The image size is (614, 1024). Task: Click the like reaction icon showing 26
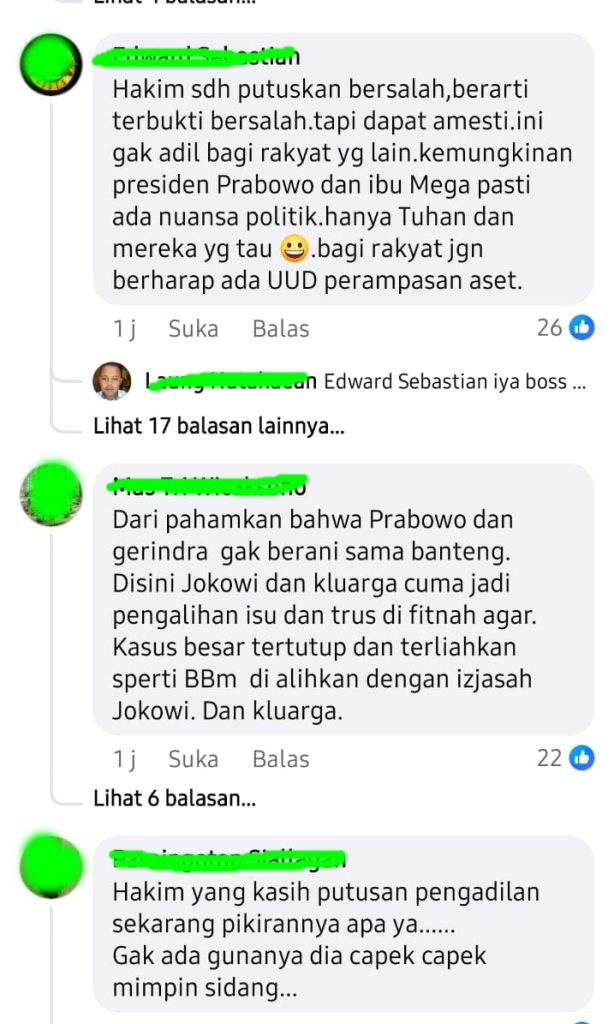click(x=581, y=327)
